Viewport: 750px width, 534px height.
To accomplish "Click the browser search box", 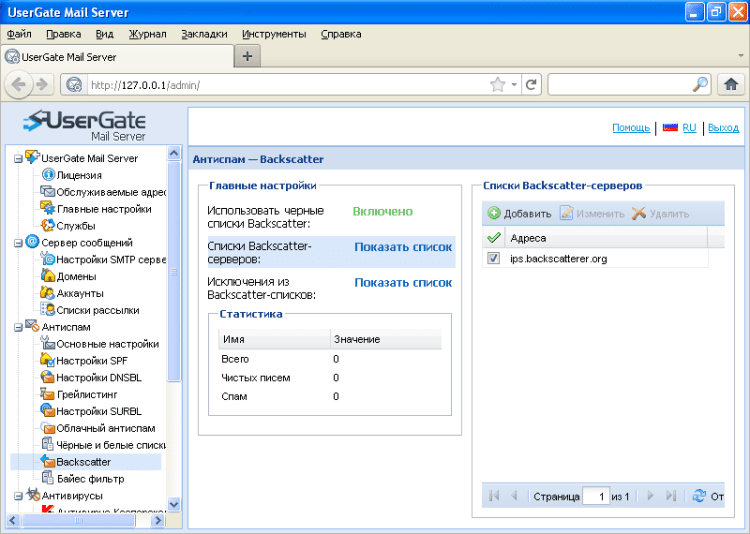I will tap(619, 85).
